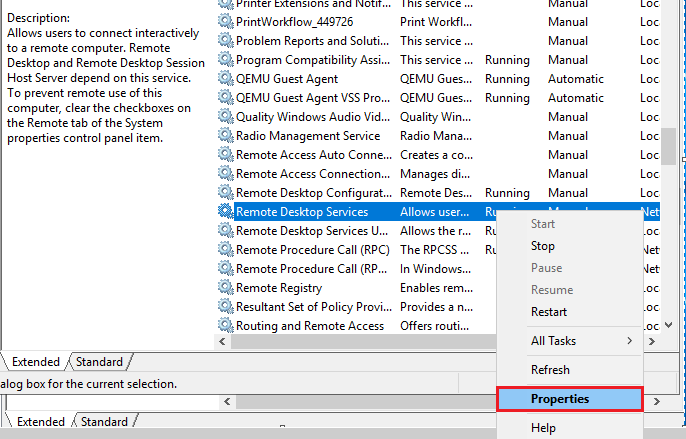Viewport: 686px width, 439px height.
Task: Click the Program Compatibility Assistant gear icon
Action: click(x=226, y=60)
